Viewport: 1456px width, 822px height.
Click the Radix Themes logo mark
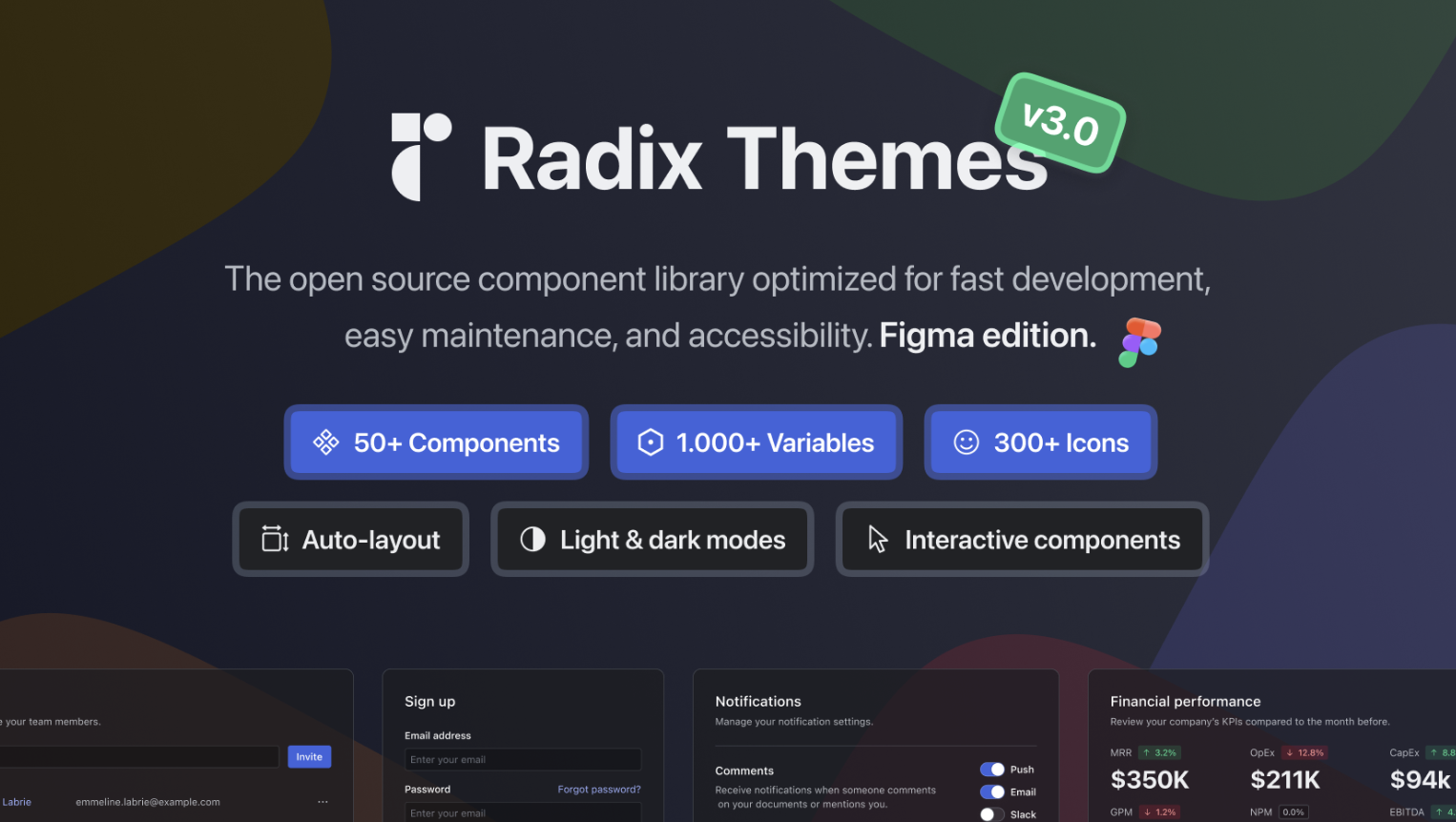pyautogui.click(x=421, y=157)
